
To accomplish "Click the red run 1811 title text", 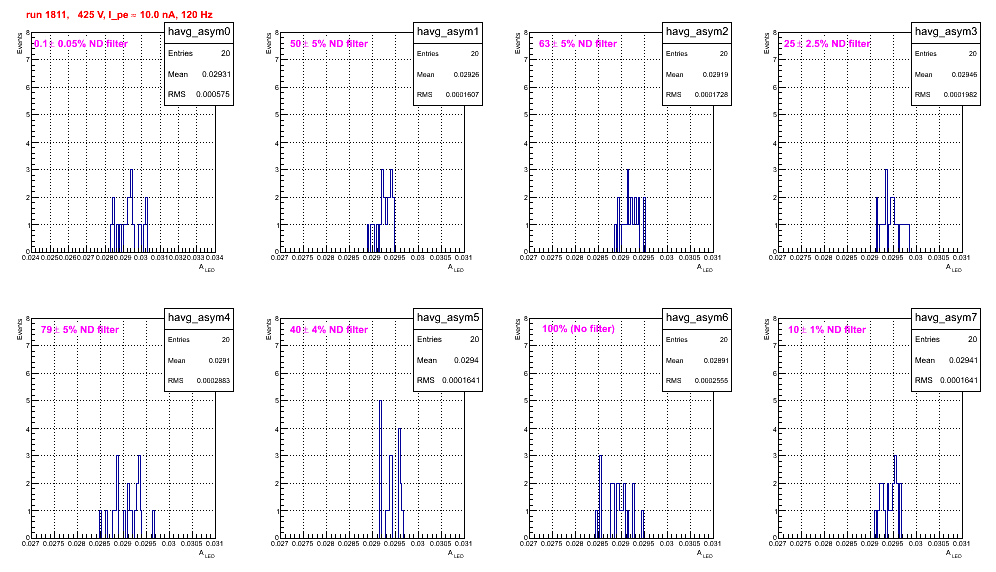I will pos(119,15).
